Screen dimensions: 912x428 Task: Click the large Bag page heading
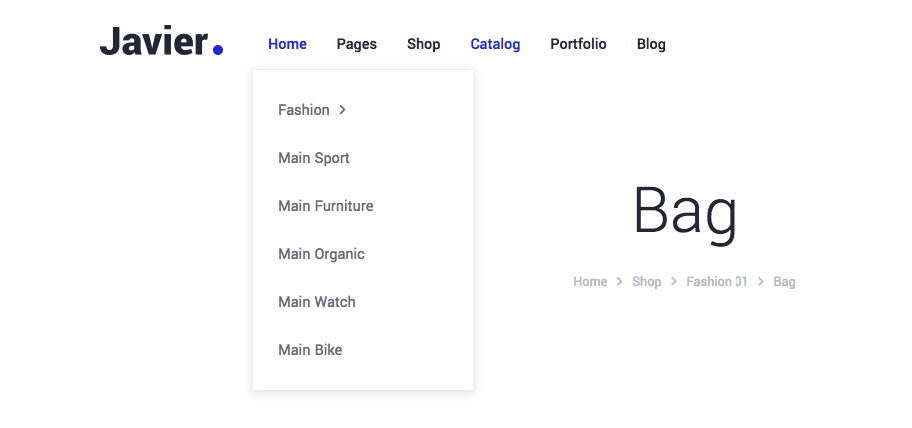tap(685, 212)
